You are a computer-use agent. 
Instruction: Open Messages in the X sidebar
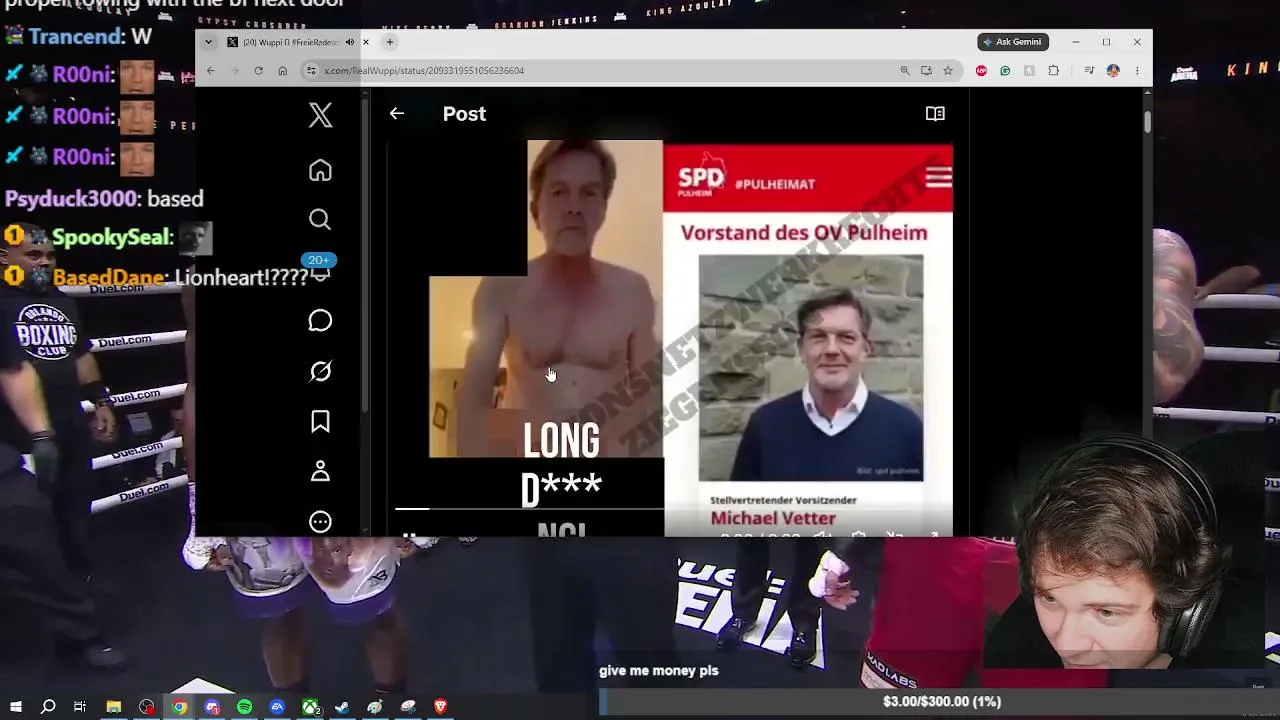(x=320, y=320)
